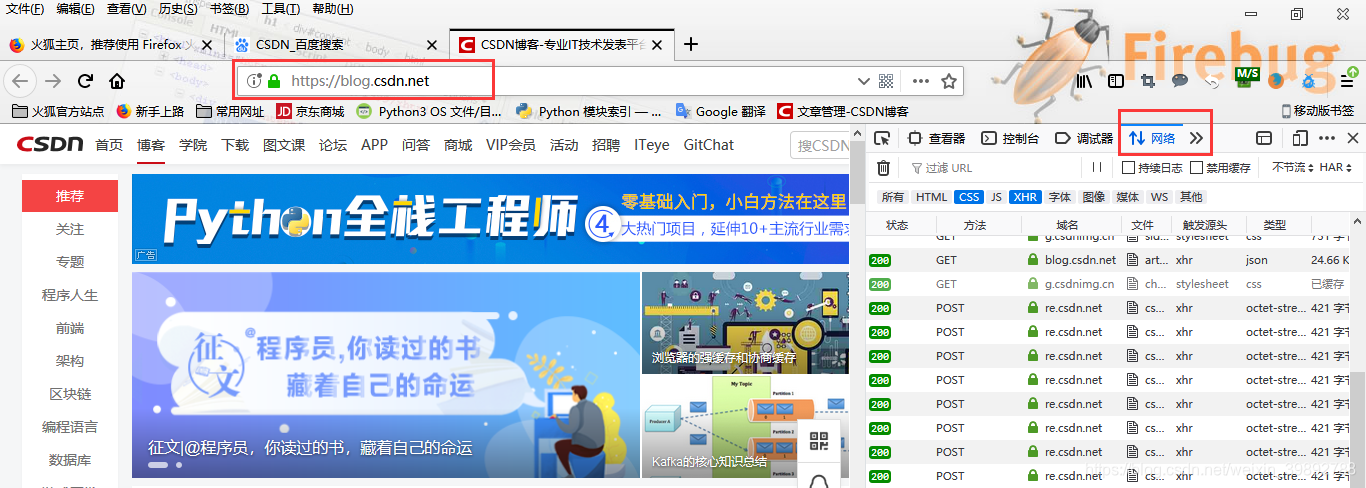
Task: Open the 控制台 console devtools tab
Action: coord(1010,138)
